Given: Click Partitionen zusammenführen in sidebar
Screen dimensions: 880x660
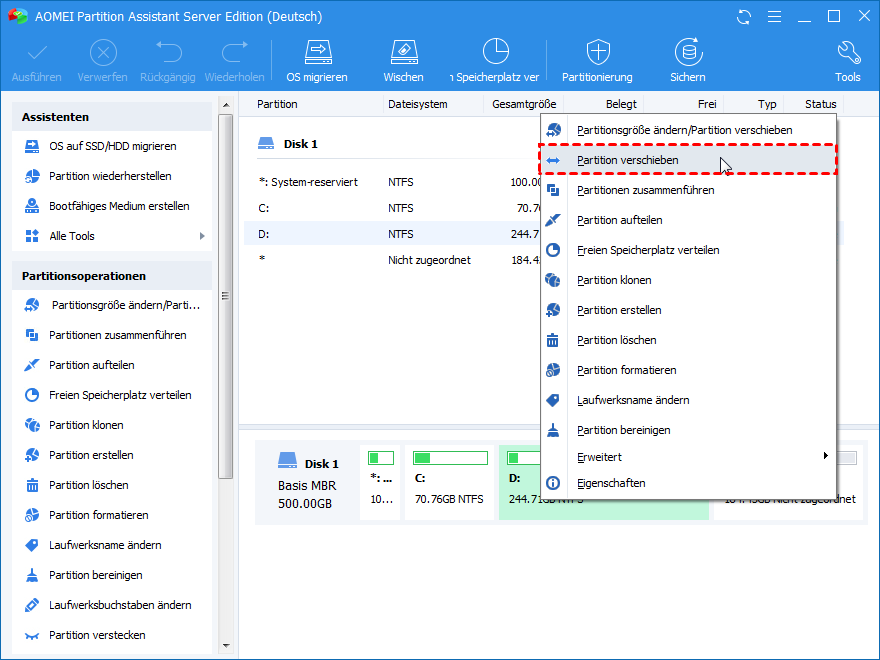Looking at the screenshot, I should click(x=112, y=335).
